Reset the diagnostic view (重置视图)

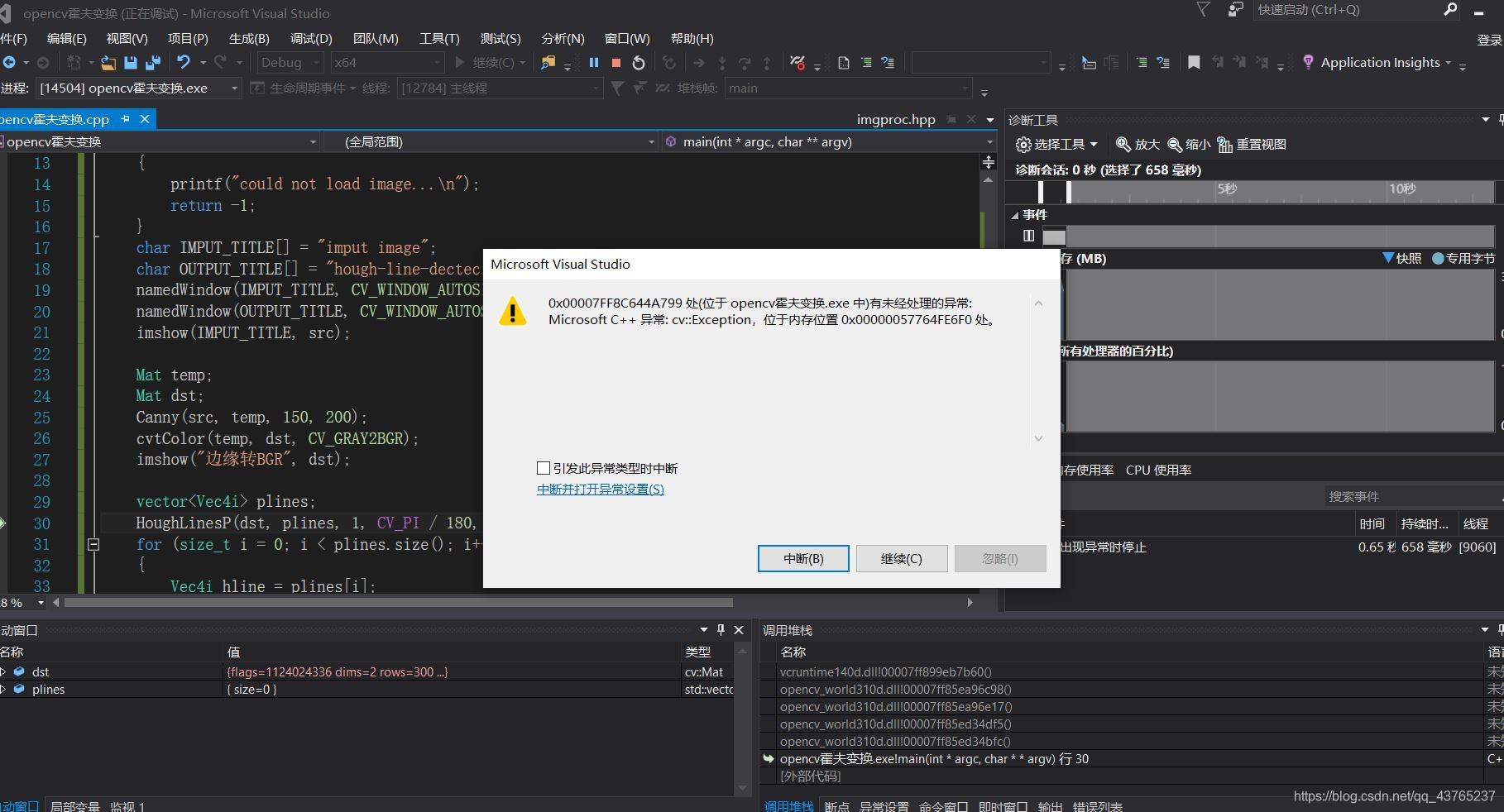click(1252, 144)
